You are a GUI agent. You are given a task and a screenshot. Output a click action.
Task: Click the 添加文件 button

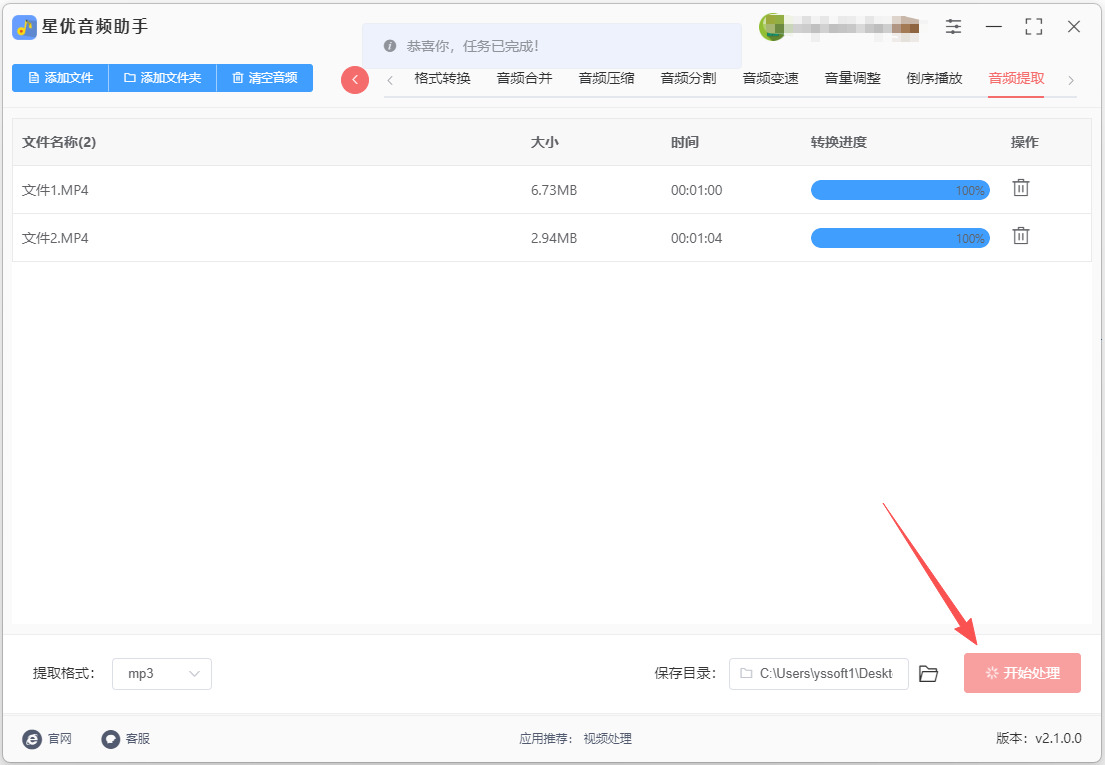pos(61,78)
